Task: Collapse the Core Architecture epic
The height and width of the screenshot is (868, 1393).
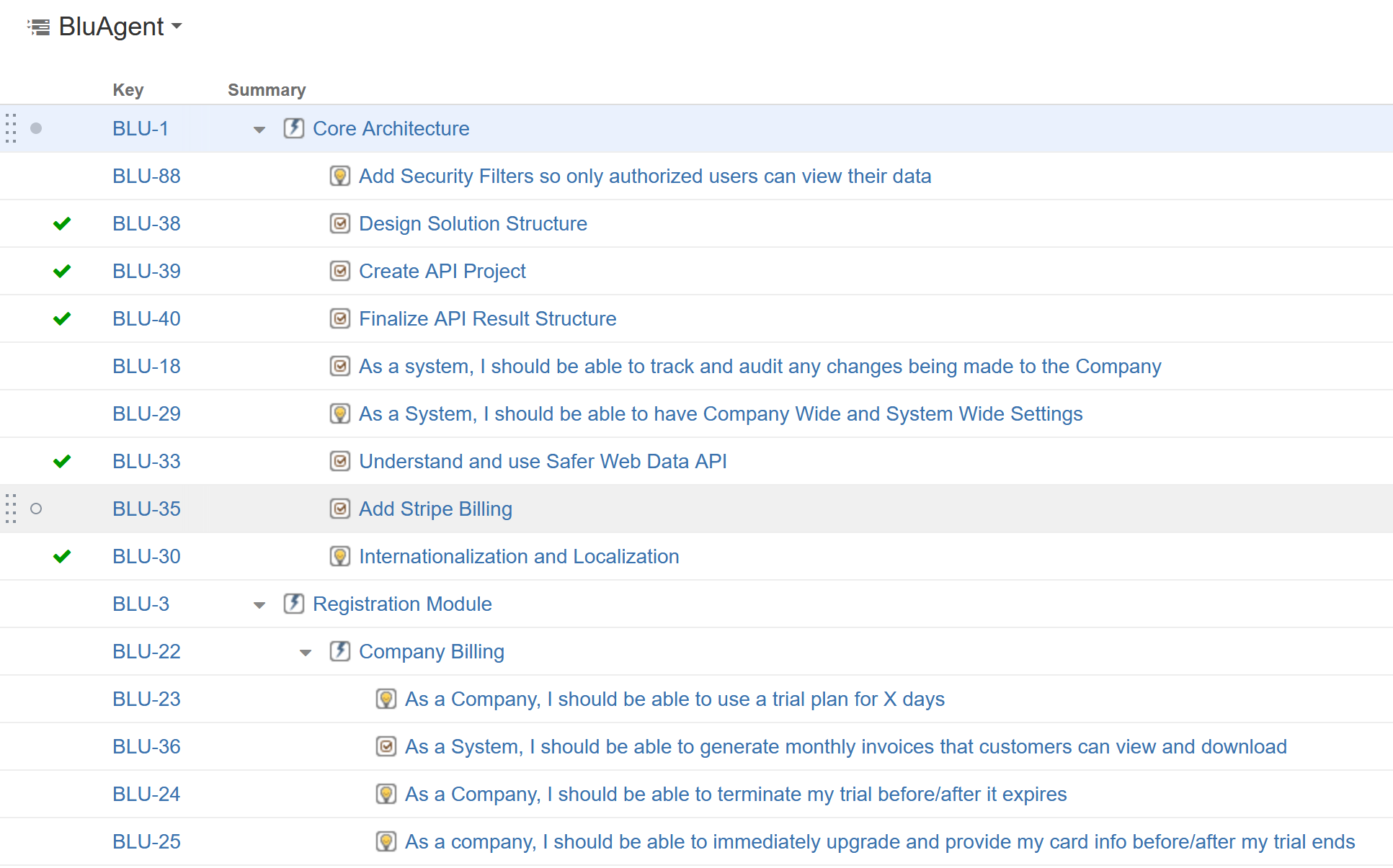Action: click(x=259, y=130)
